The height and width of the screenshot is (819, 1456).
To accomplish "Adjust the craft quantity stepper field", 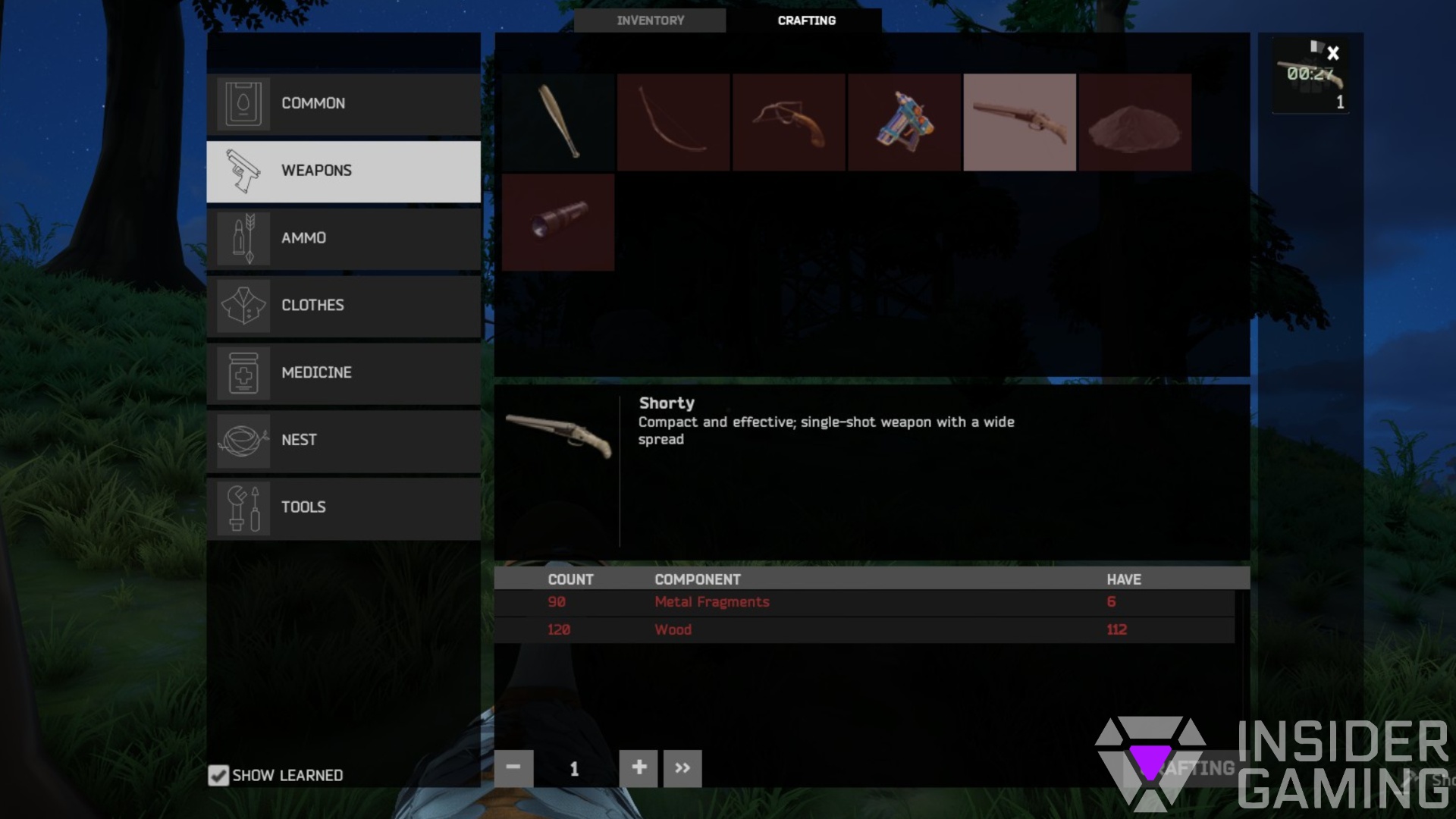I will coord(575,768).
